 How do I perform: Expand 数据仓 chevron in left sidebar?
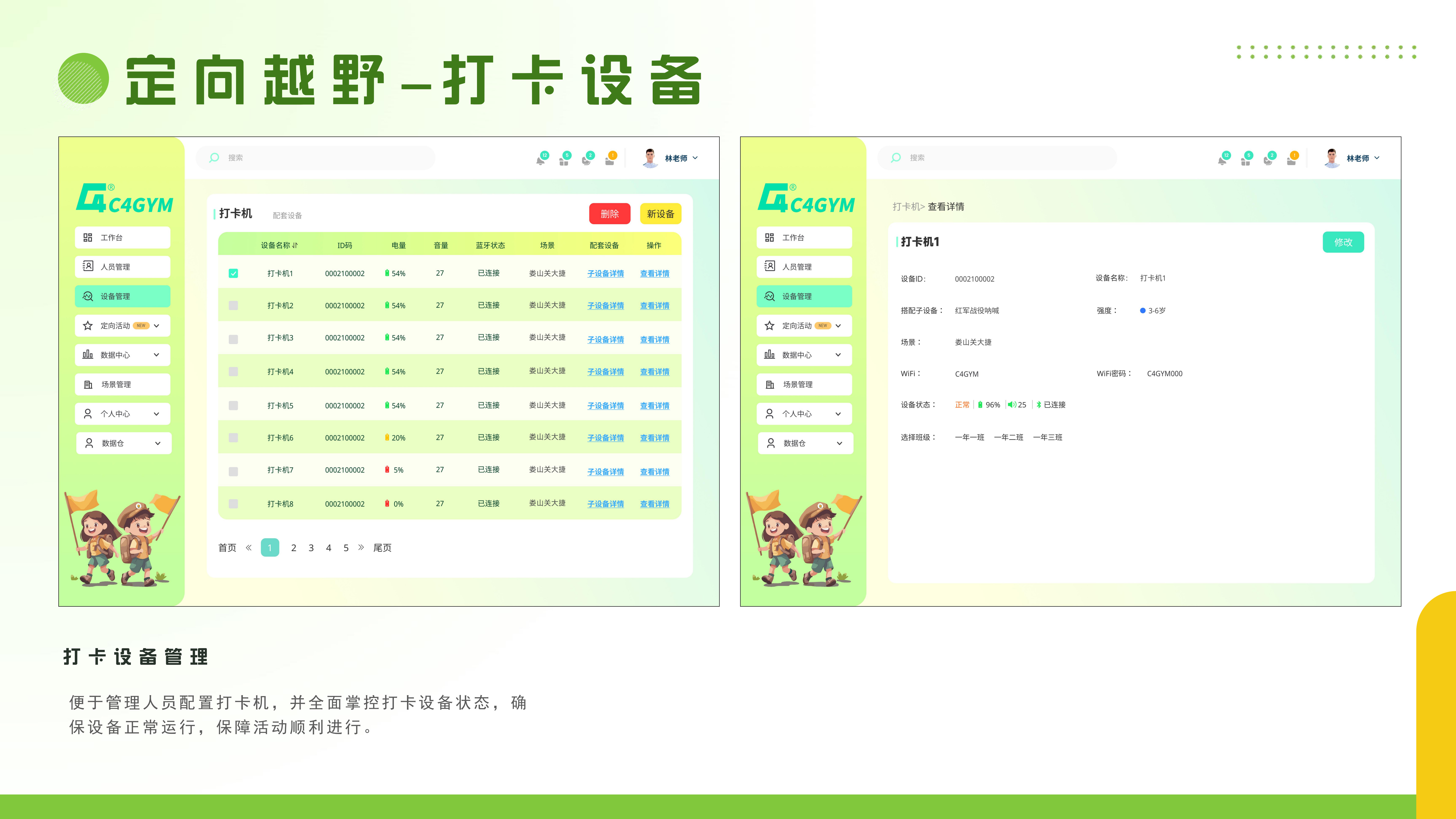(158, 443)
